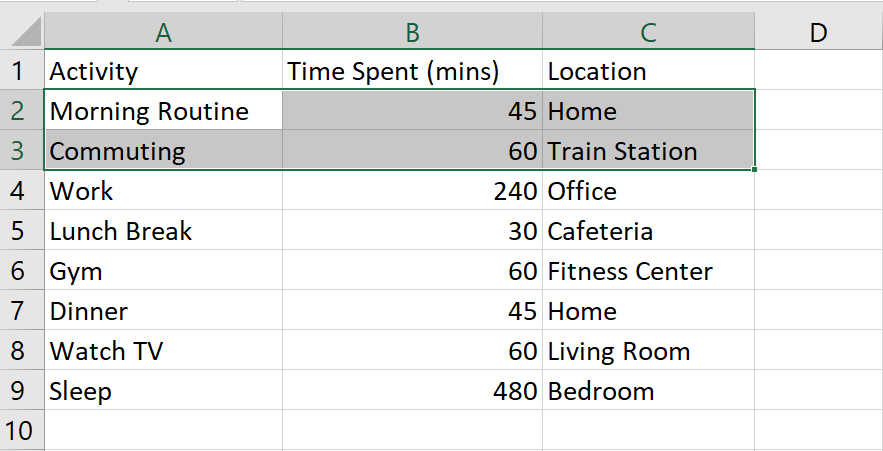The width and height of the screenshot is (883, 451).
Task: Select column C header
Action: tap(648, 33)
